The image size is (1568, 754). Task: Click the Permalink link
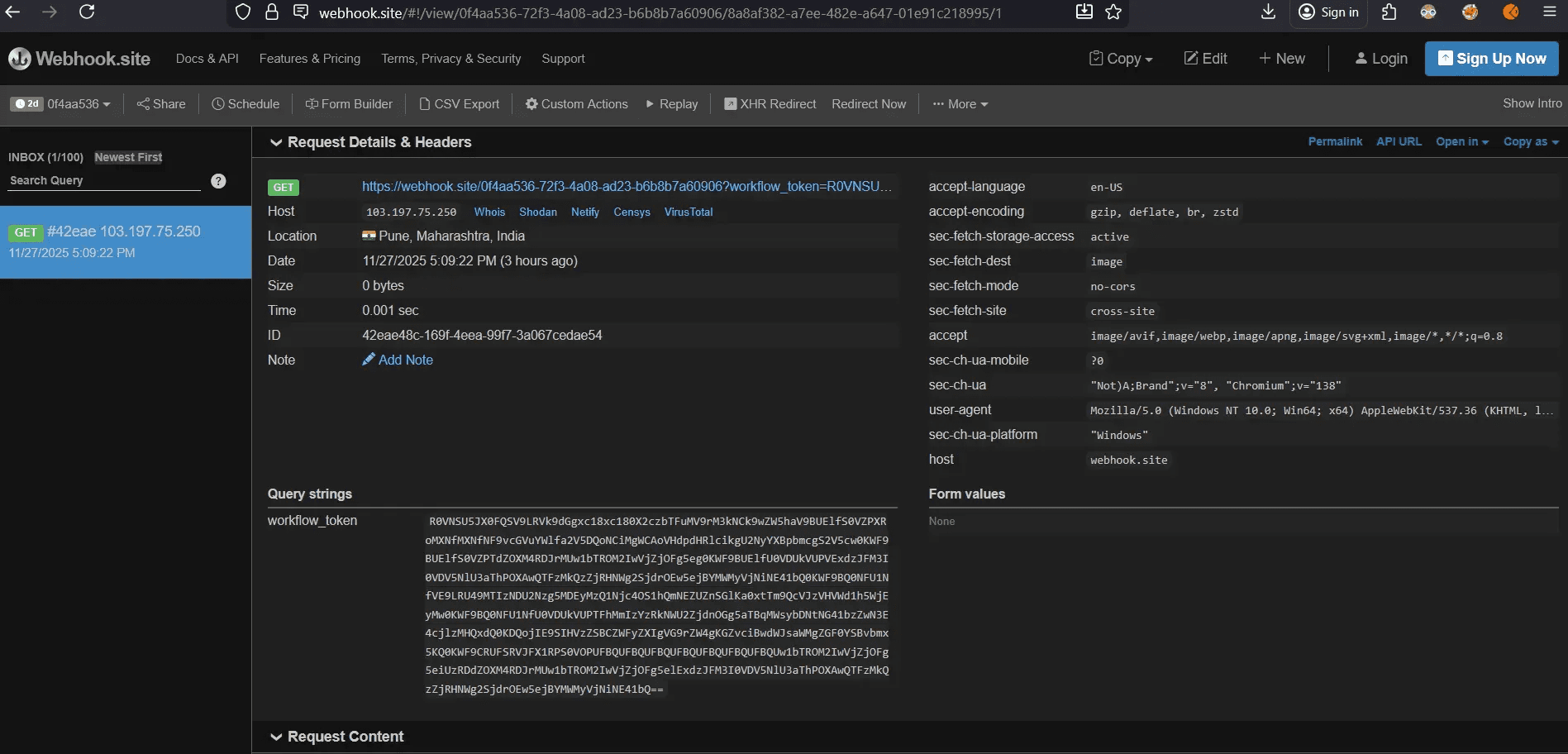click(x=1335, y=141)
